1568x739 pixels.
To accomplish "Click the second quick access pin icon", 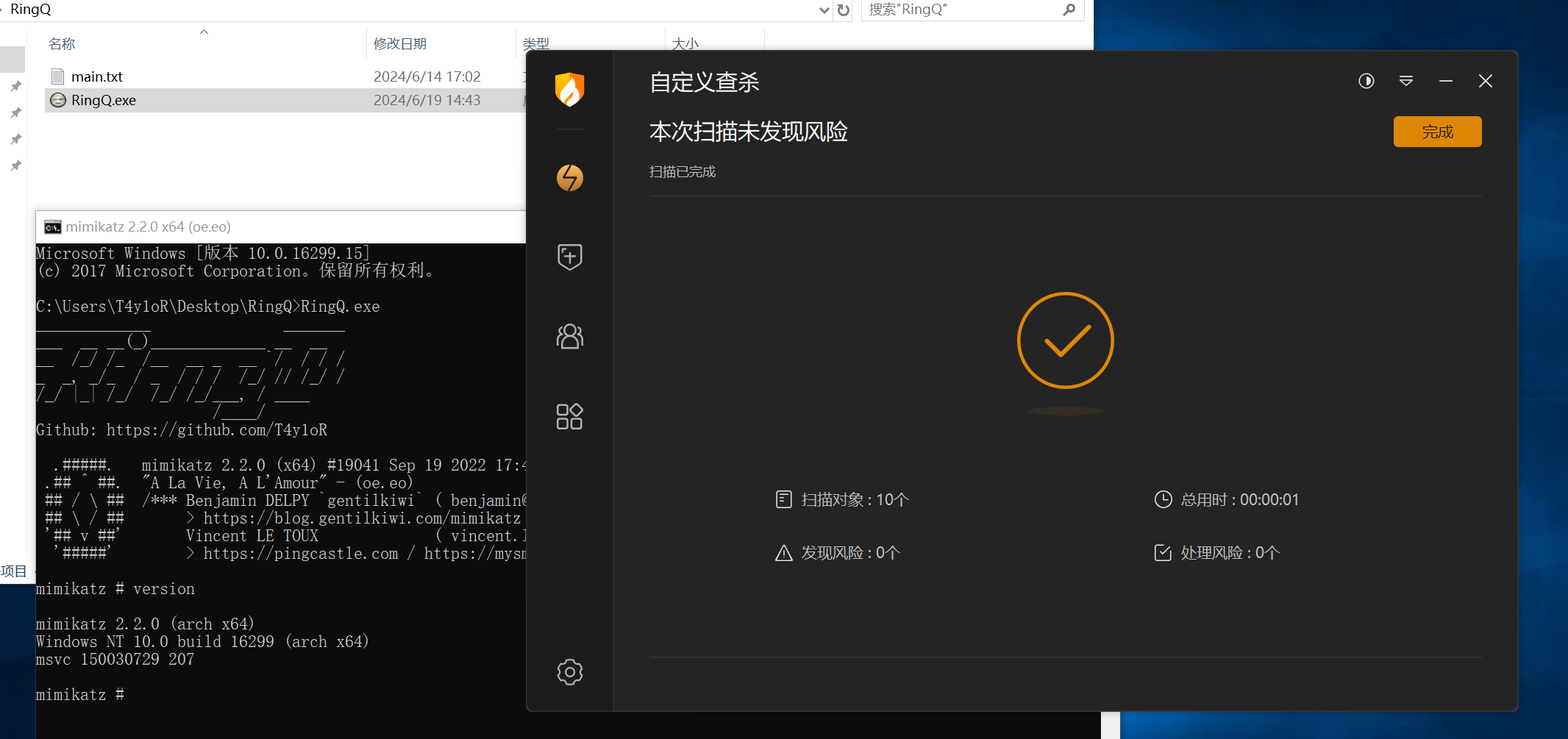I will click(x=15, y=113).
